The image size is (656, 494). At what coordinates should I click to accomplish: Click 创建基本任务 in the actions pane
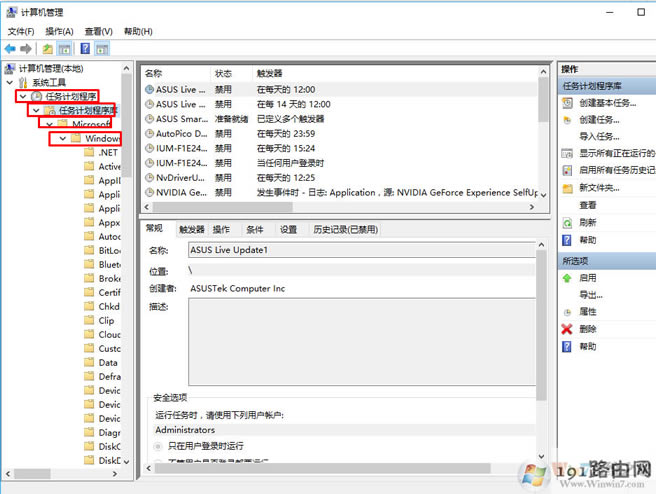point(607,103)
